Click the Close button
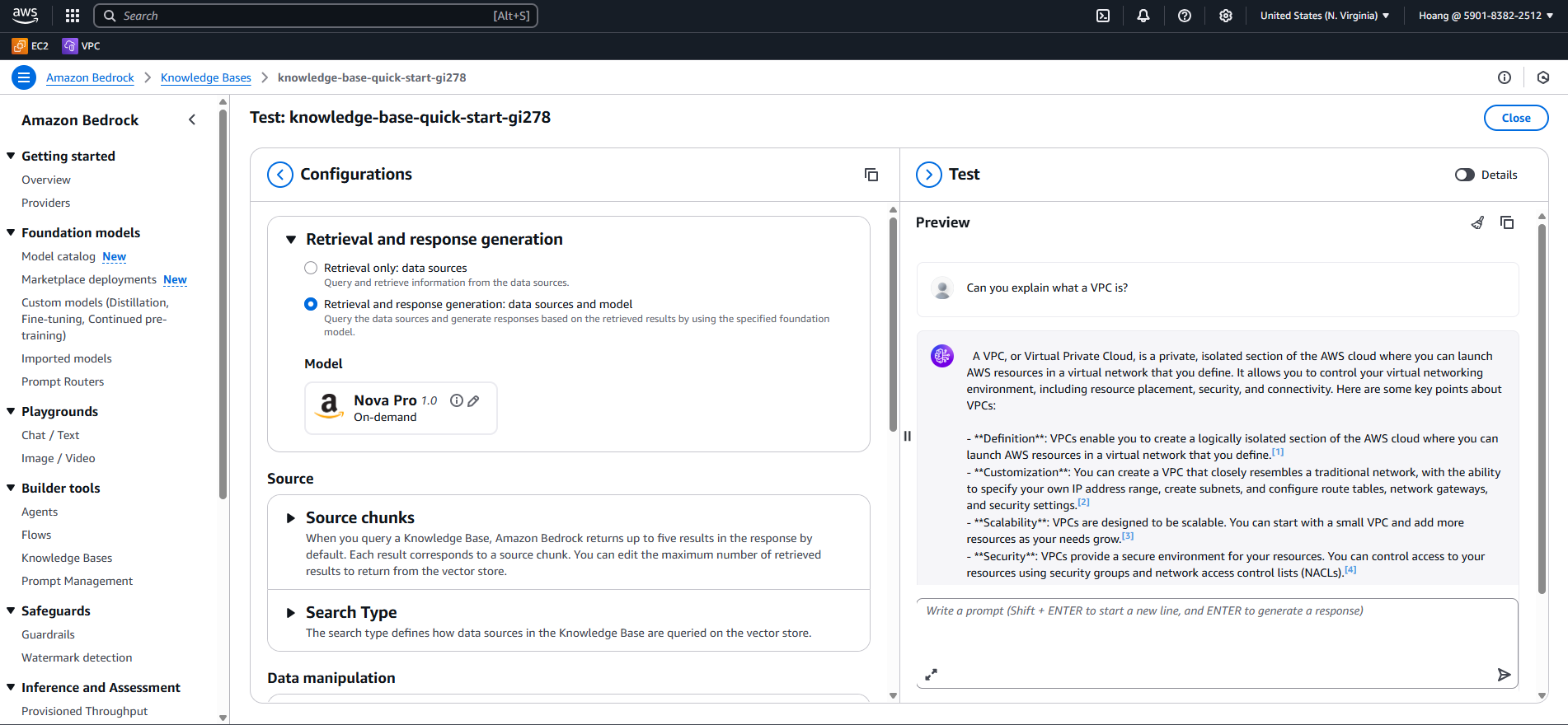Screen dimensions: 1568x725 click(1516, 118)
